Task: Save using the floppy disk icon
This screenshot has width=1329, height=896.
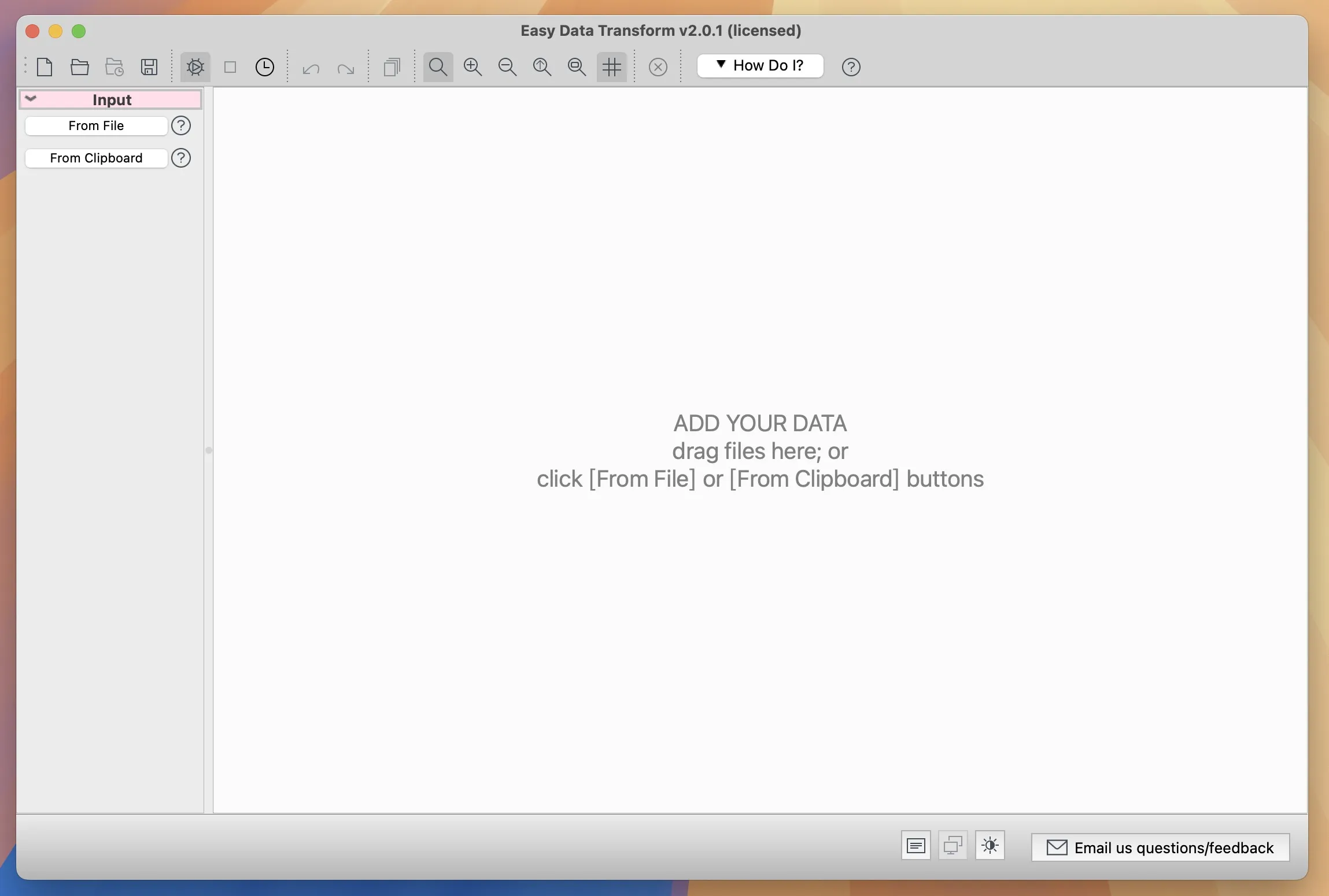Action: [x=149, y=67]
